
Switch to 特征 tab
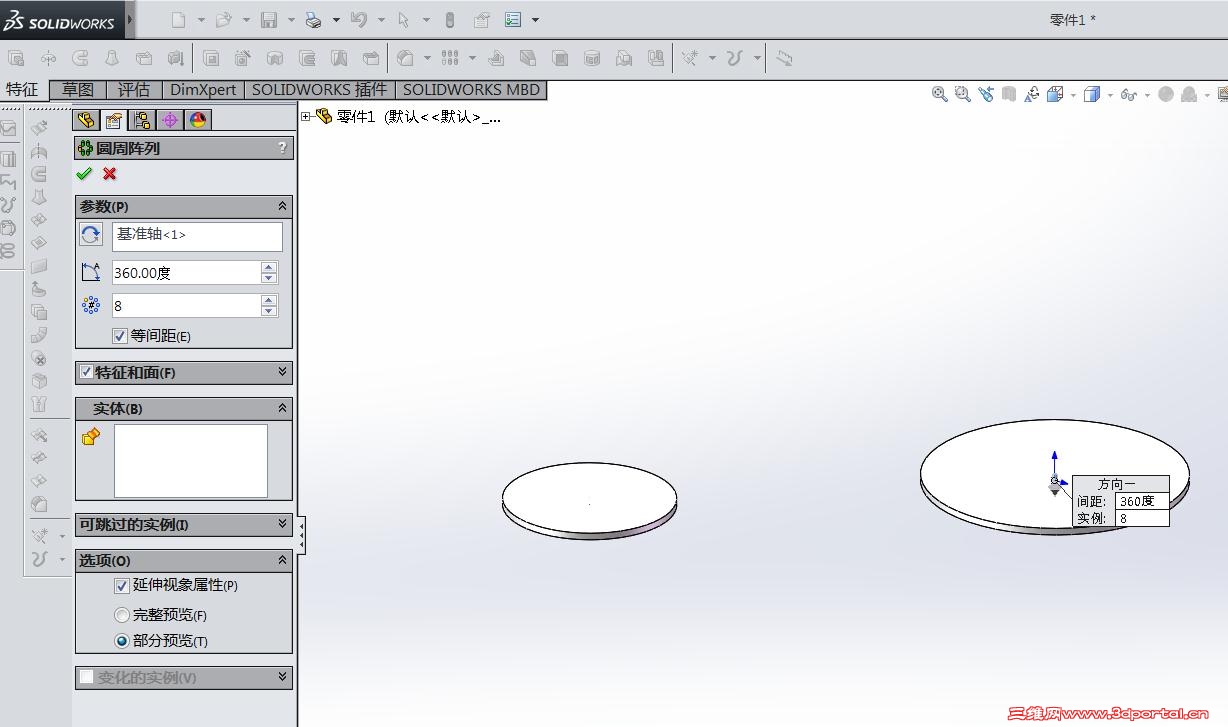(x=23, y=89)
